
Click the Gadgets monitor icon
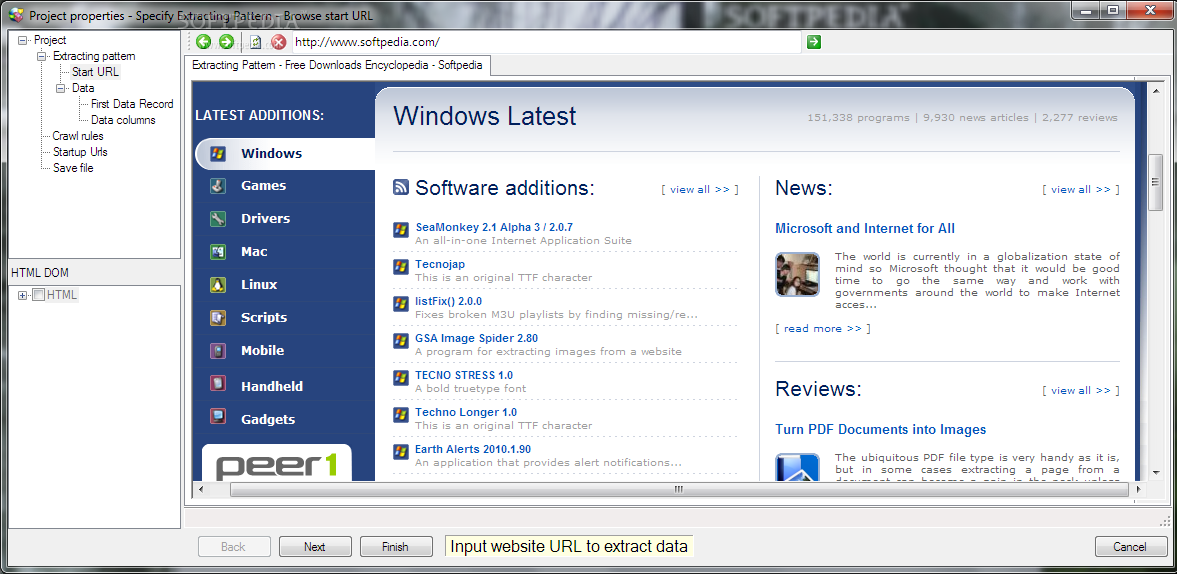[218, 416]
